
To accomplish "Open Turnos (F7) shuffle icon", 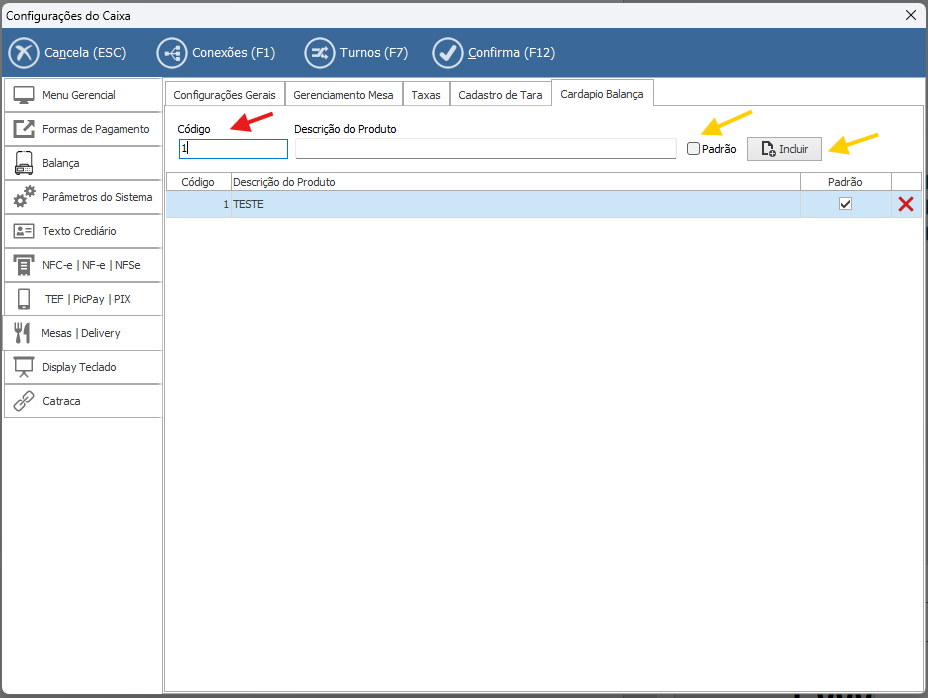I will 320,53.
